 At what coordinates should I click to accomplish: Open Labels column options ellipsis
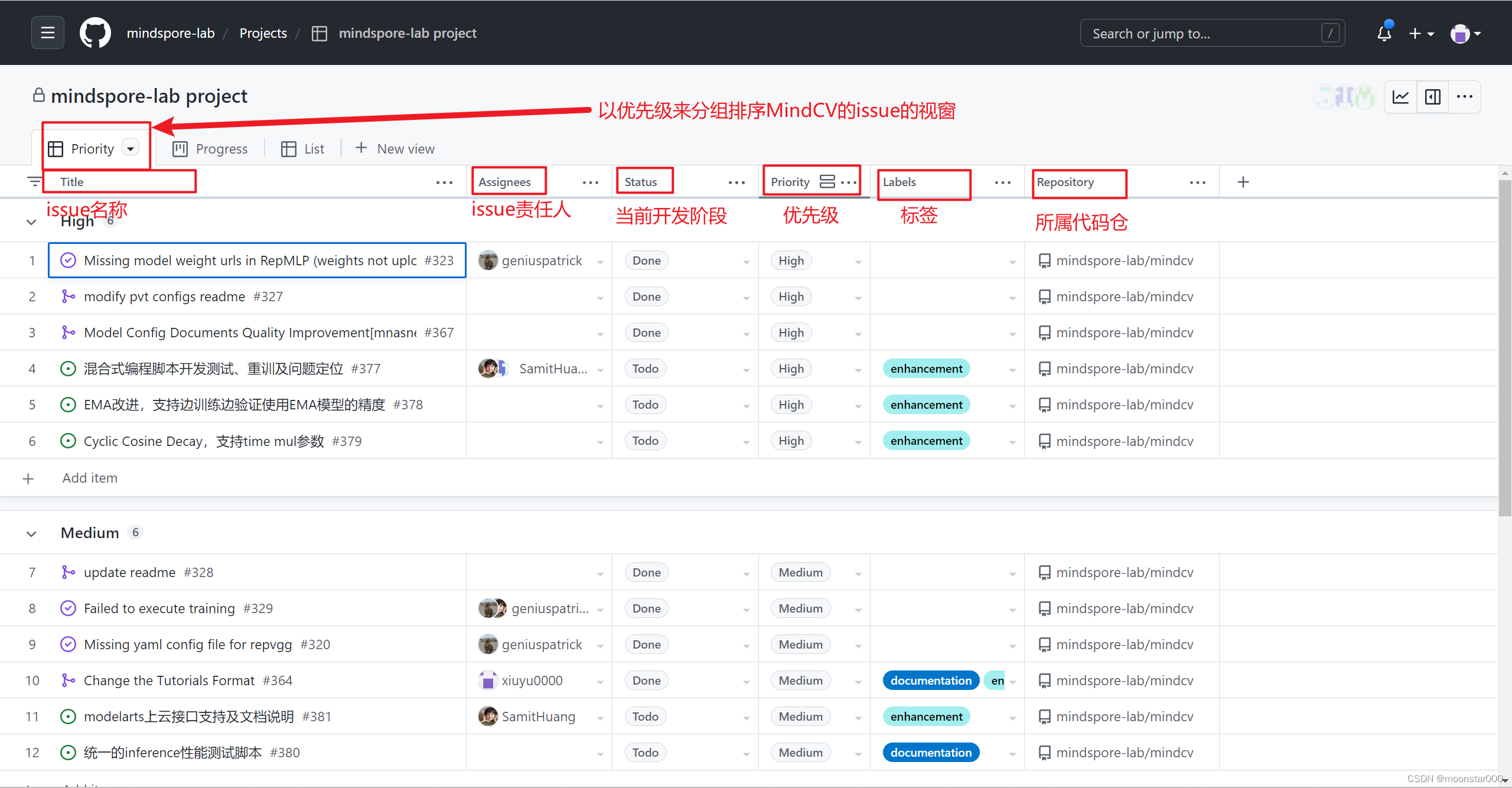point(1003,183)
